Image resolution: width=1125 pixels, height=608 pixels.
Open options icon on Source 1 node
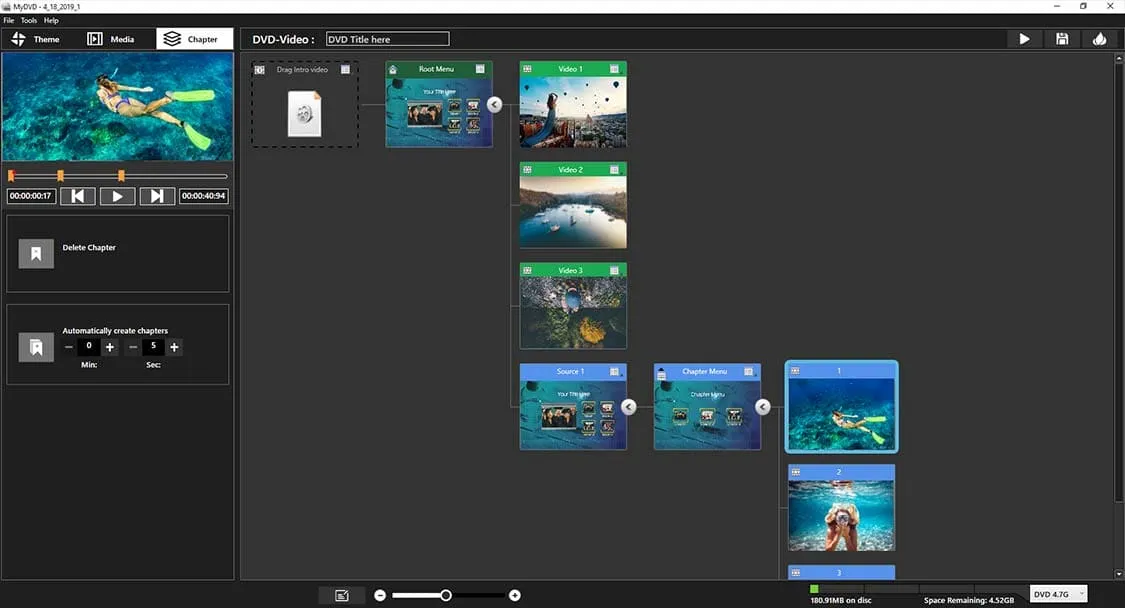pyautogui.click(x=614, y=372)
